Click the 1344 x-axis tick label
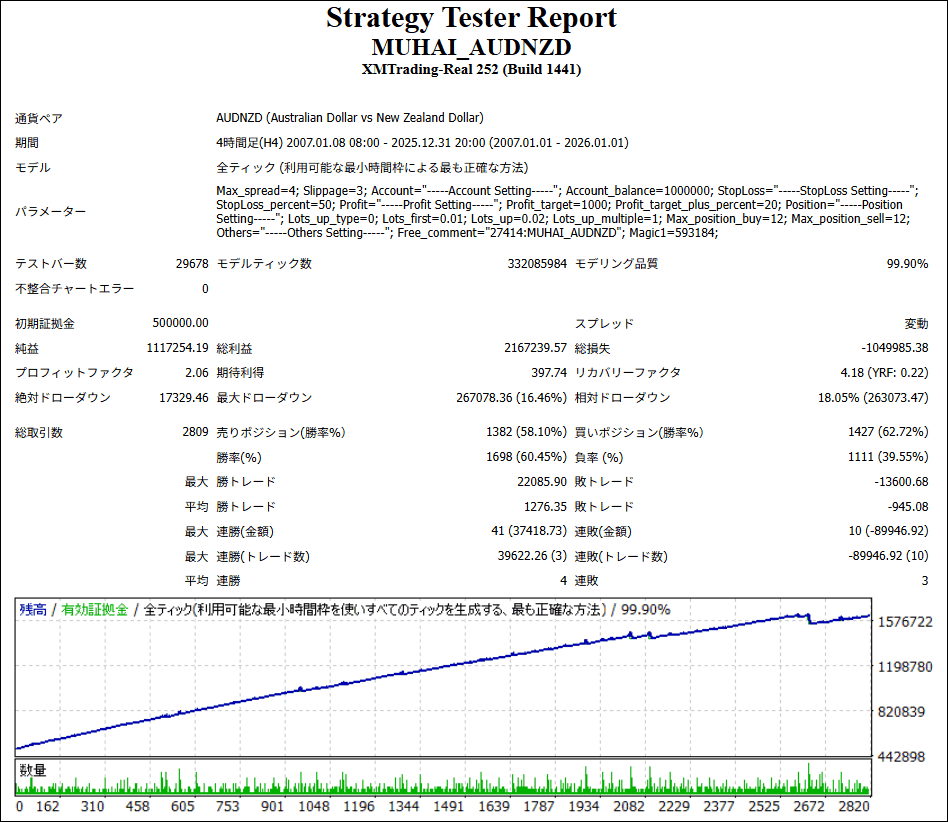The height and width of the screenshot is (822, 948). (403, 807)
